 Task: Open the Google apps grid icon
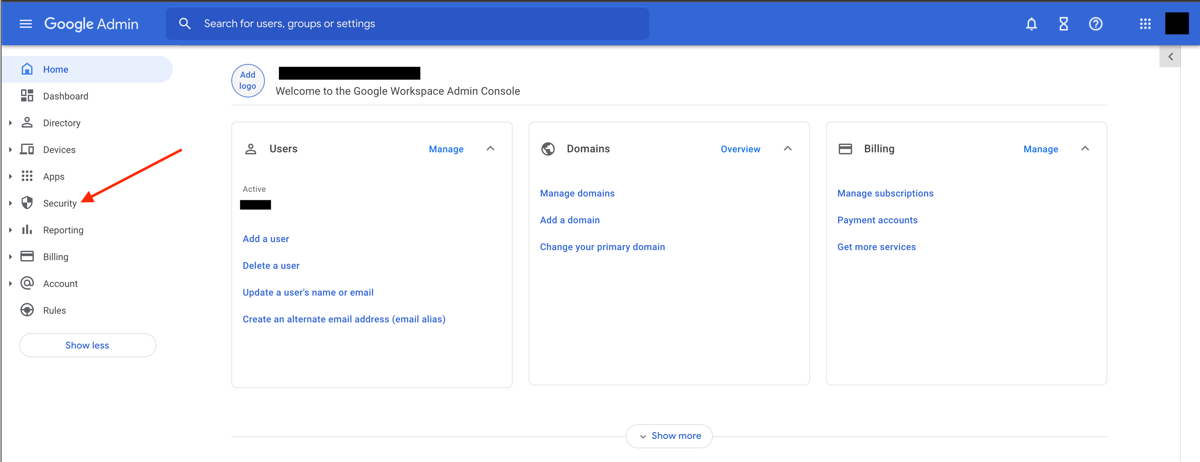coord(1145,24)
